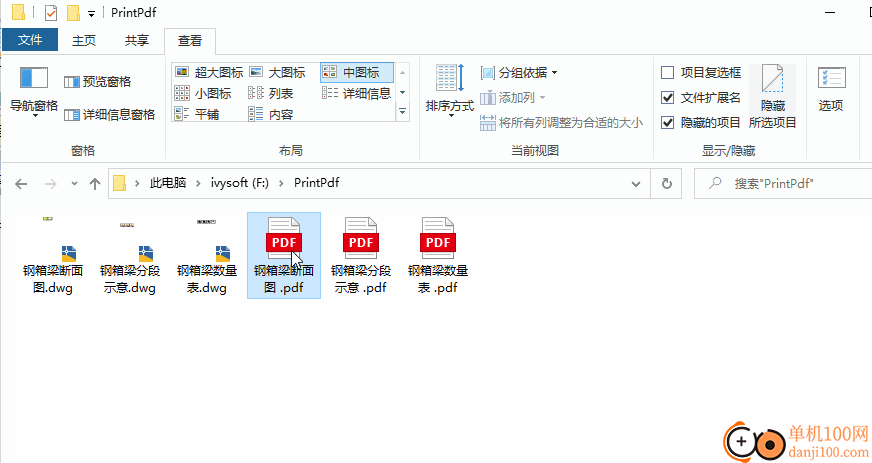Select file 钢箱梁断面图 .pdf
The width and height of the screenshot is (872, 463).
pos(284,256)
